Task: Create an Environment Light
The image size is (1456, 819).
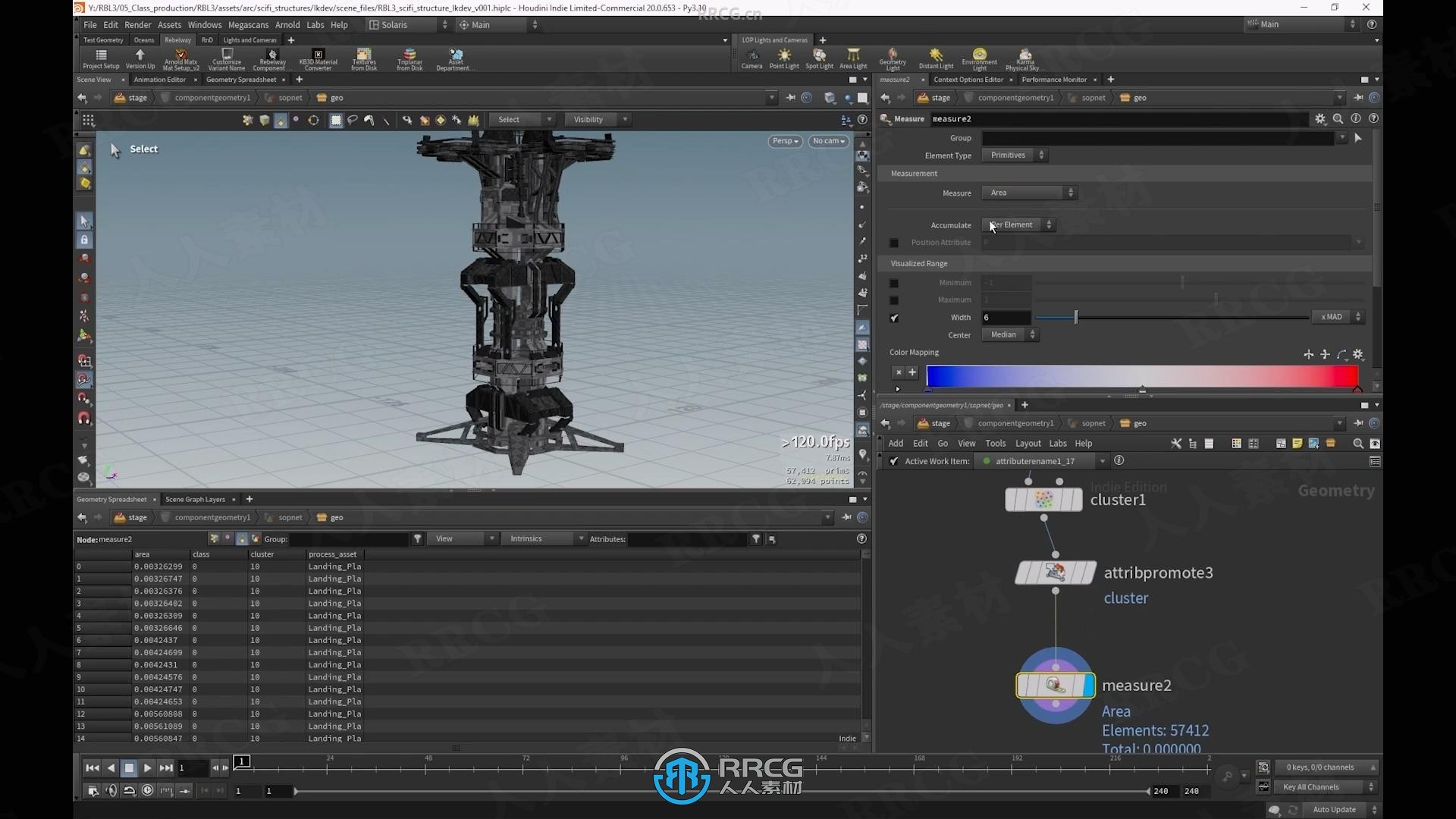Action: click(980, 59)
